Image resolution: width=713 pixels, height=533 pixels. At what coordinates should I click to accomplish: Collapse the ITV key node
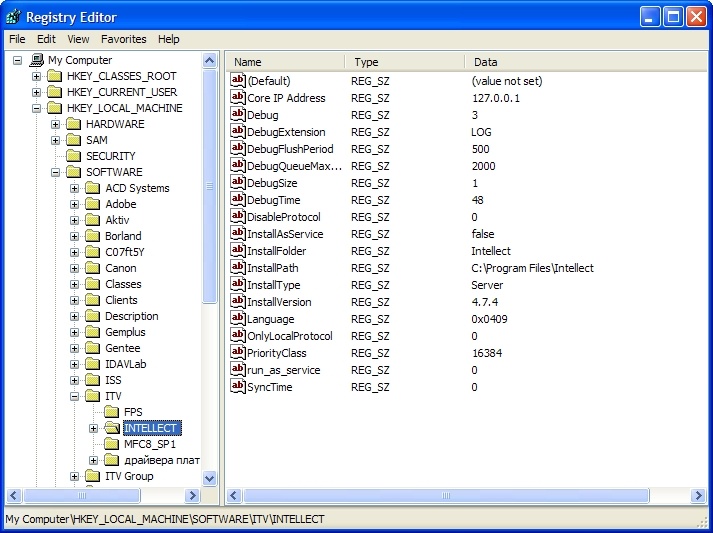pyautogui.click(x=75, y=396)
